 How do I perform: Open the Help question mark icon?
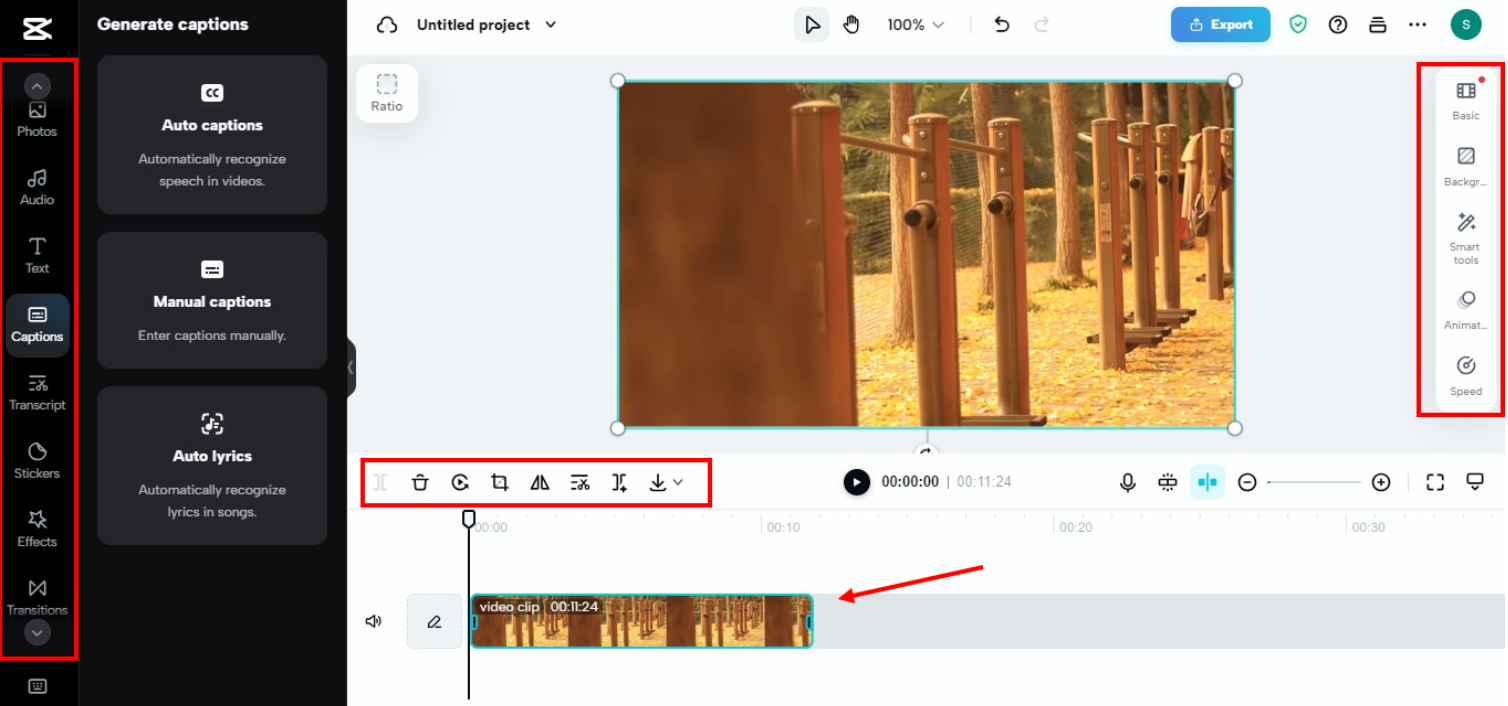(x=1338, y=25)
